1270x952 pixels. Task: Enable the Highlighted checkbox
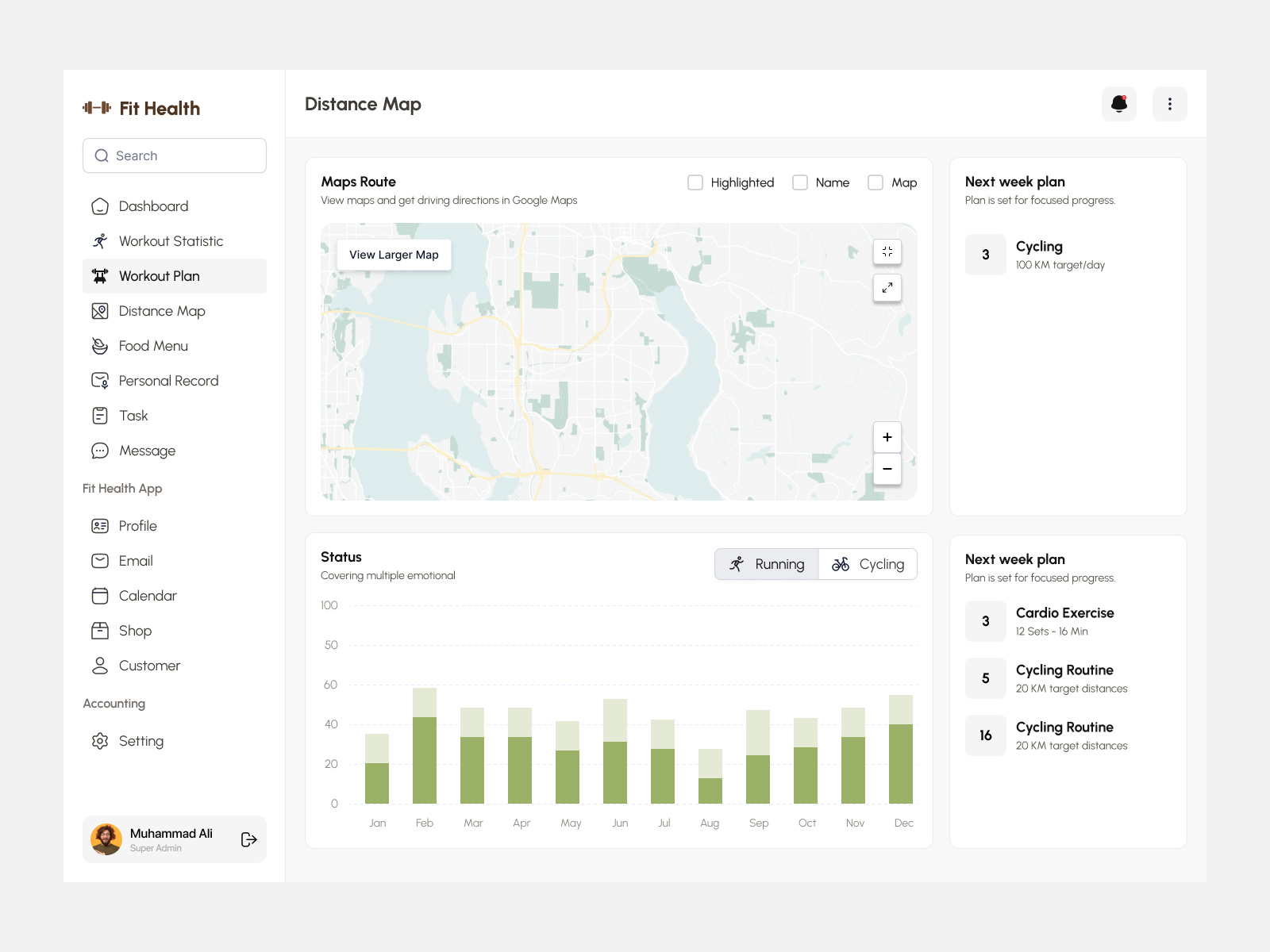695,182
